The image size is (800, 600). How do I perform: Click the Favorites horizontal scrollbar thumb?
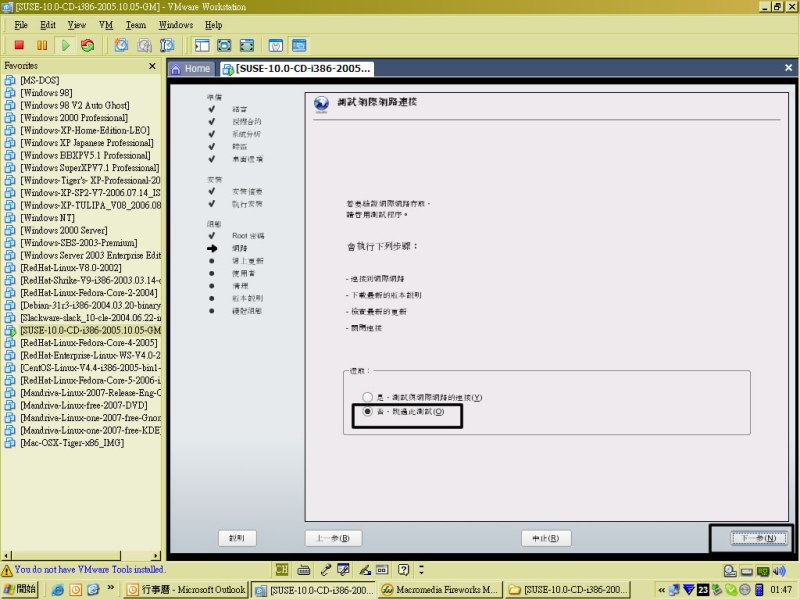[x=66, y=555]
